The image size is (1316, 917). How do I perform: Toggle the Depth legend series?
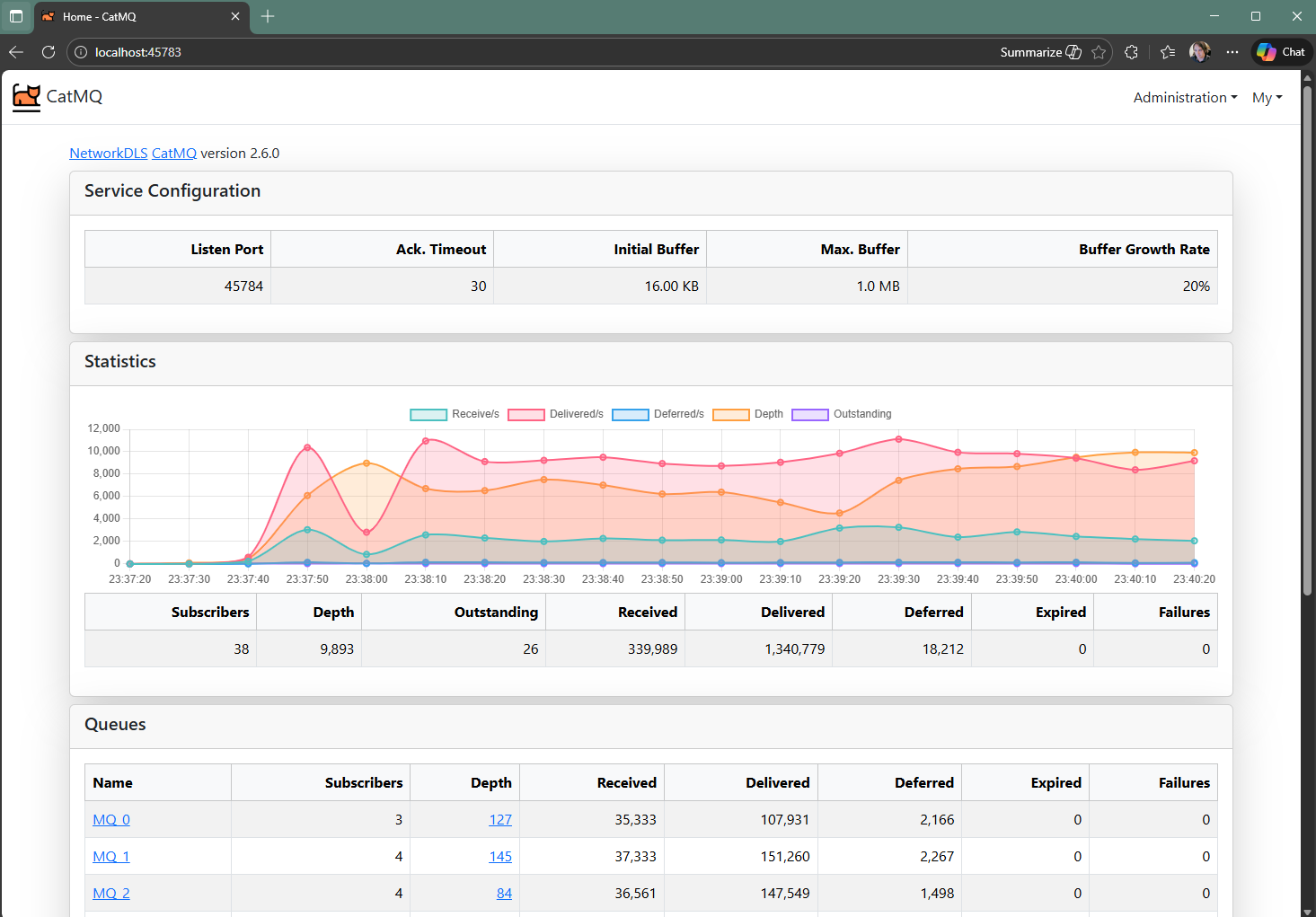click(748, 414)
